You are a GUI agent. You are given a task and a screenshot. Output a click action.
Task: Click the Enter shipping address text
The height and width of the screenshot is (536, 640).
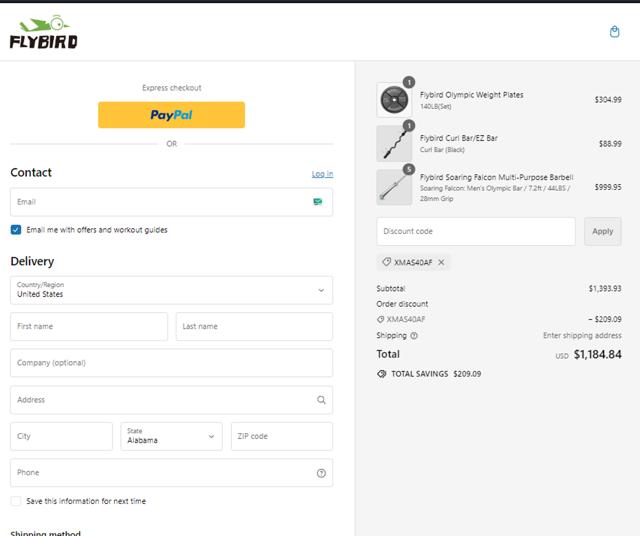(x=582, y=336)
